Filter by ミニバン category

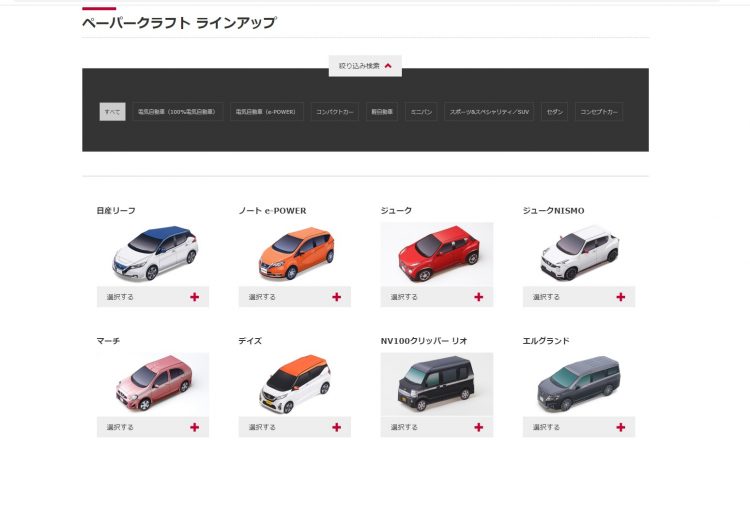(421, 111)
